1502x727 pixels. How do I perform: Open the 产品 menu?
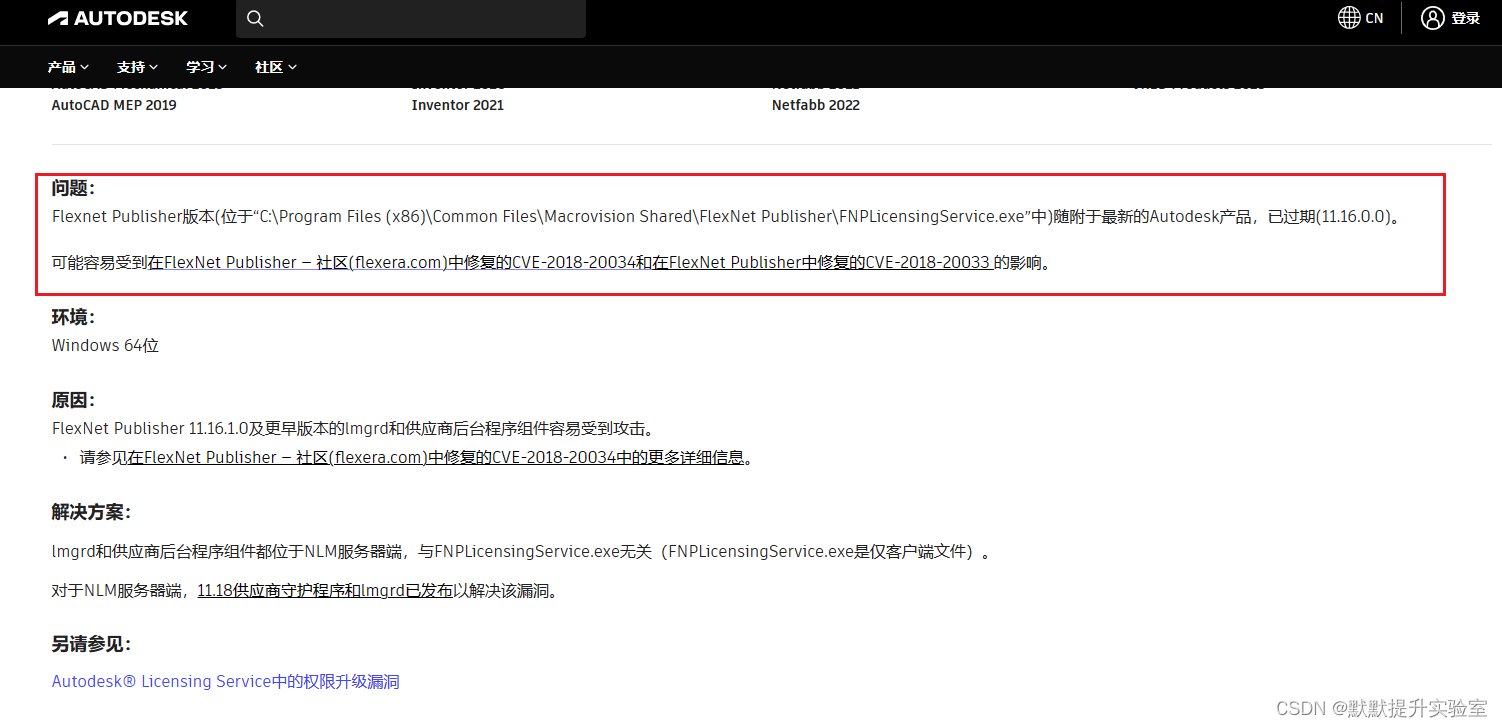[x=68, y=67]
